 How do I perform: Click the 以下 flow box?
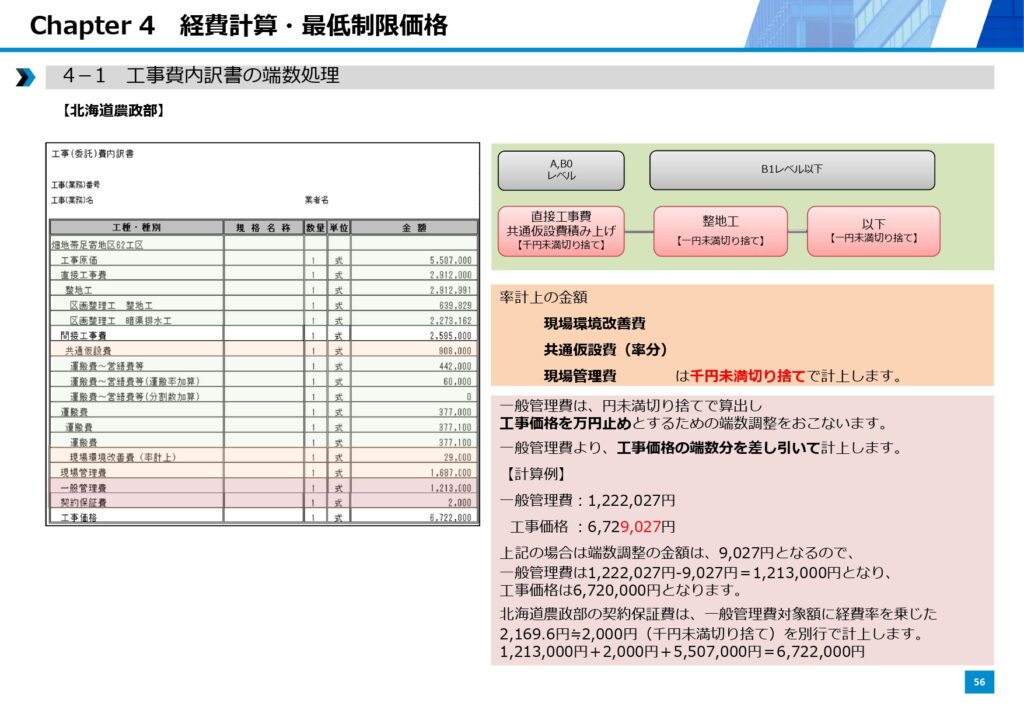[873, 230]
